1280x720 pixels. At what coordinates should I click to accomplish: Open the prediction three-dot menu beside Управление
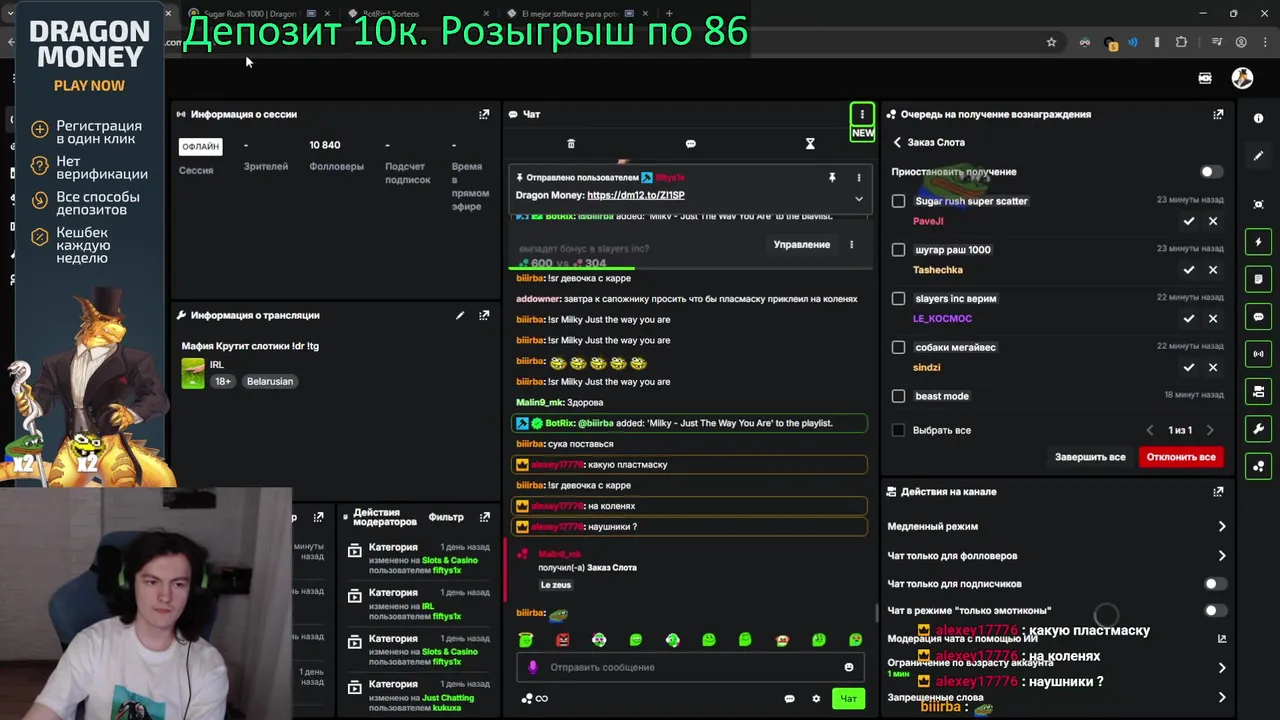[852, 244]
